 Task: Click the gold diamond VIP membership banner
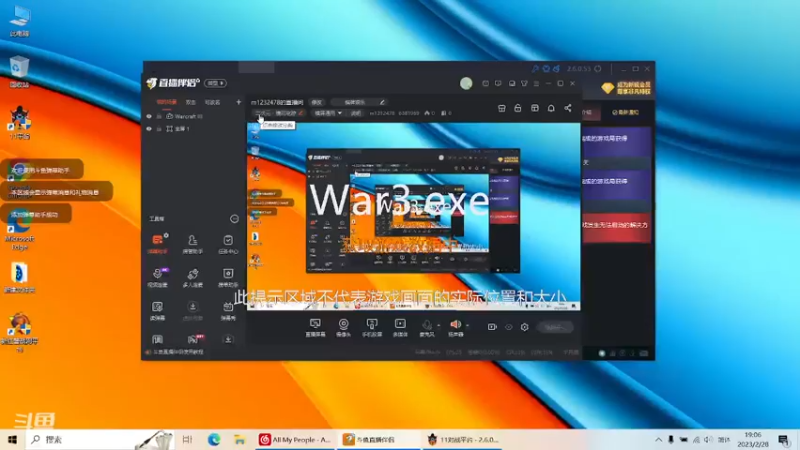[x=626, y=88]
